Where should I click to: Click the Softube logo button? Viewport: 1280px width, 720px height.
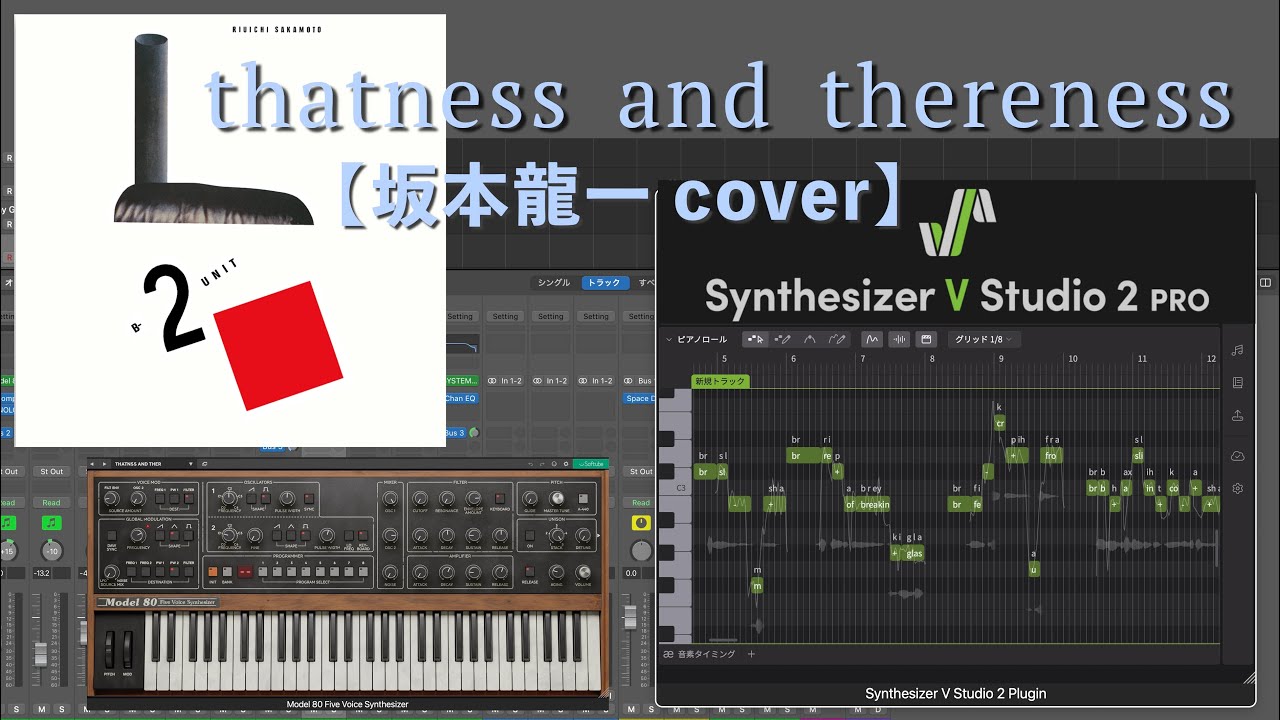(x=590, y=463)
